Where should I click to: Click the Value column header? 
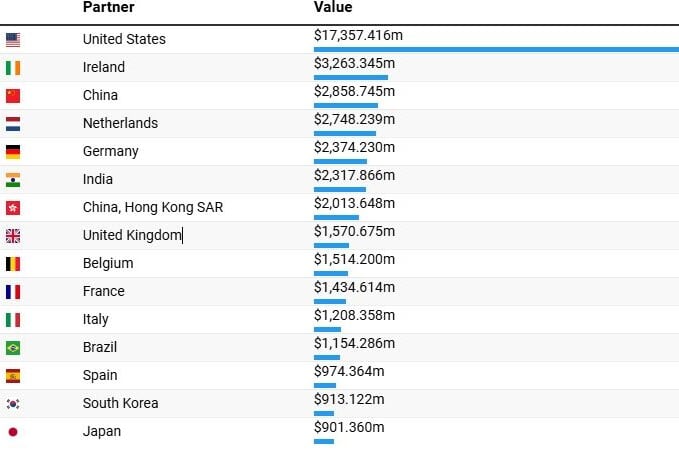(x=333, y=8)
